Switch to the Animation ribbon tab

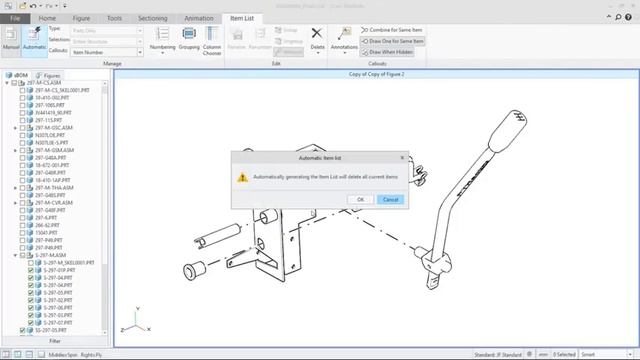click(199, 18)
